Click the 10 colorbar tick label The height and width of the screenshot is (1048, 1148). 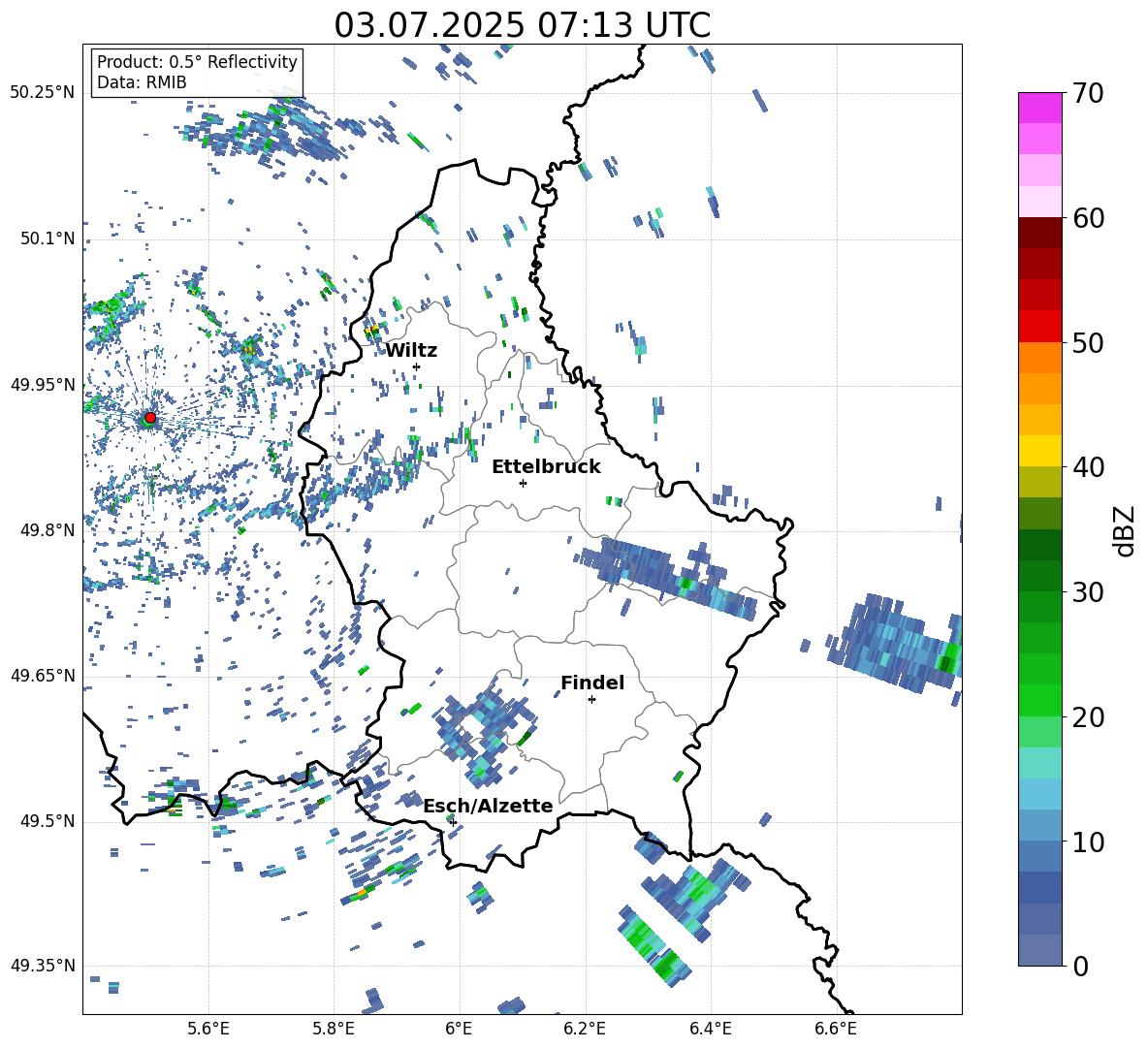click(1088, 842)
